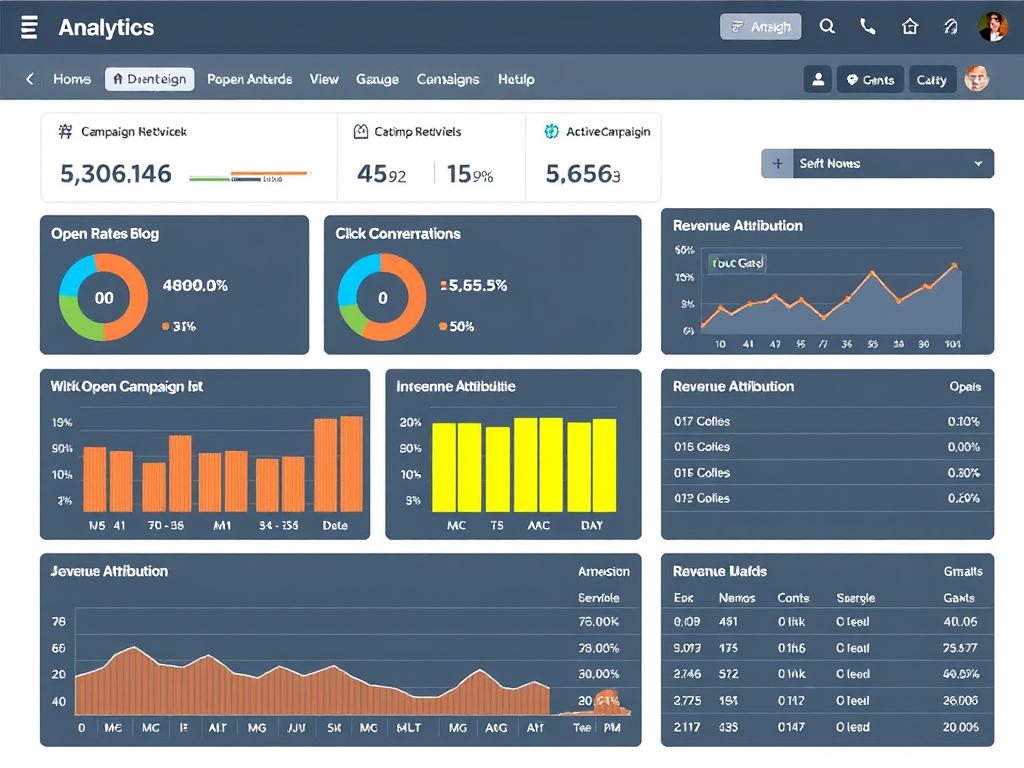The width and height of the screenshot is (1024, 768).
Task: Click the top user avatar thumbnail
Action: 994,26
